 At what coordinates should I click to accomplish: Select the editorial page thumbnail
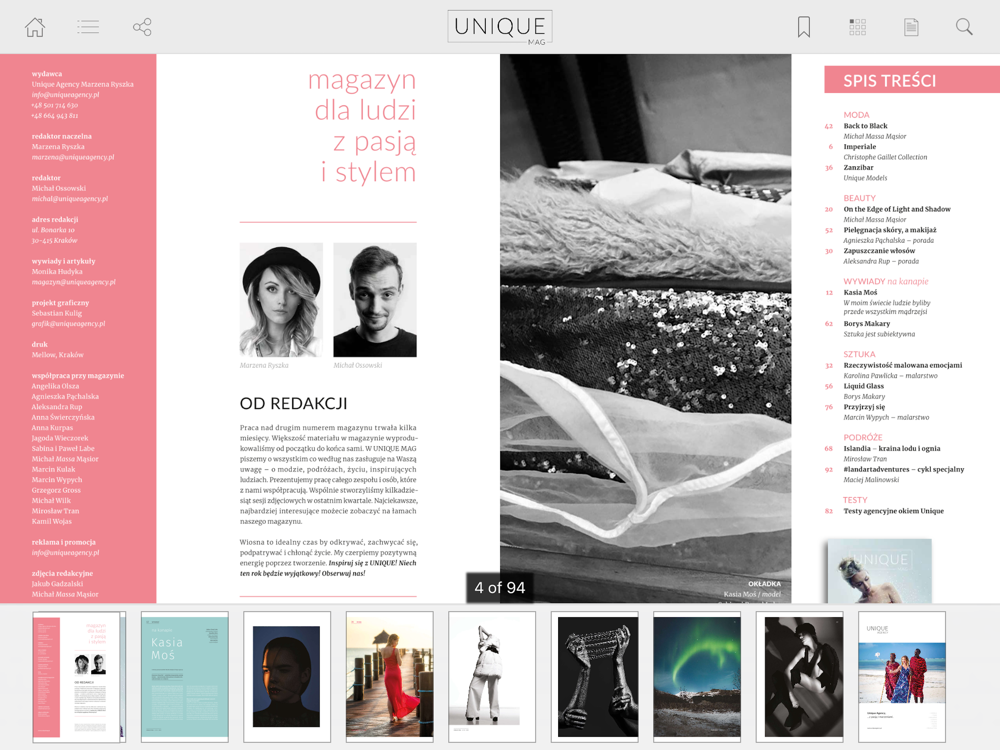coord(79,677)
